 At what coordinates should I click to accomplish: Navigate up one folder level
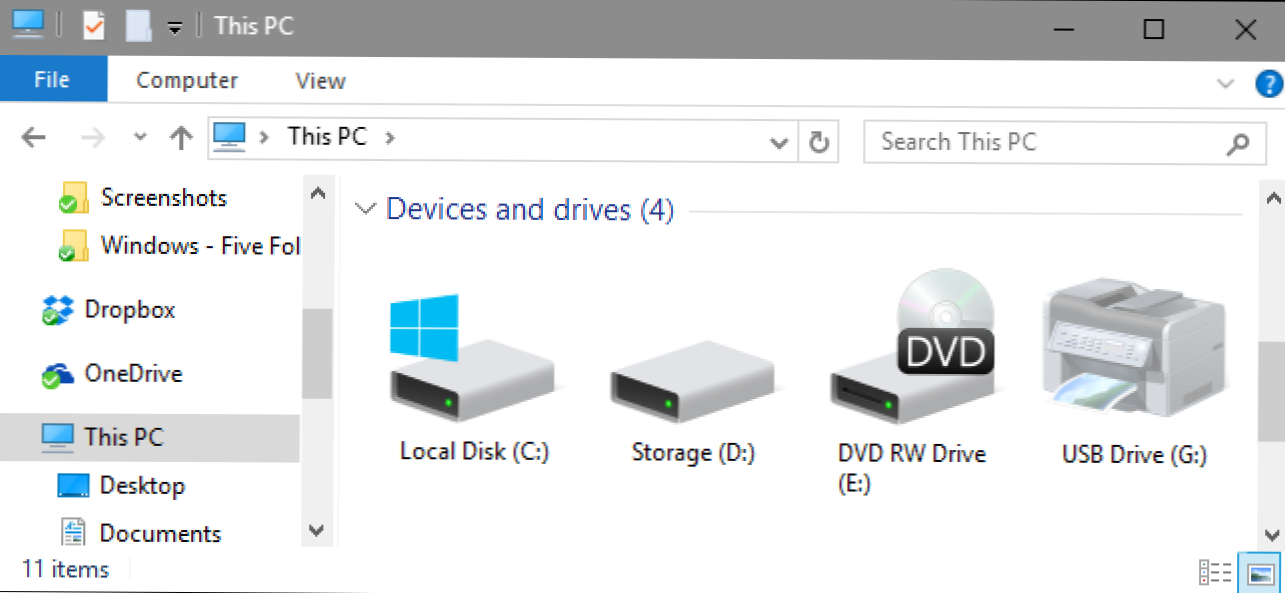(x=181, y=137)
